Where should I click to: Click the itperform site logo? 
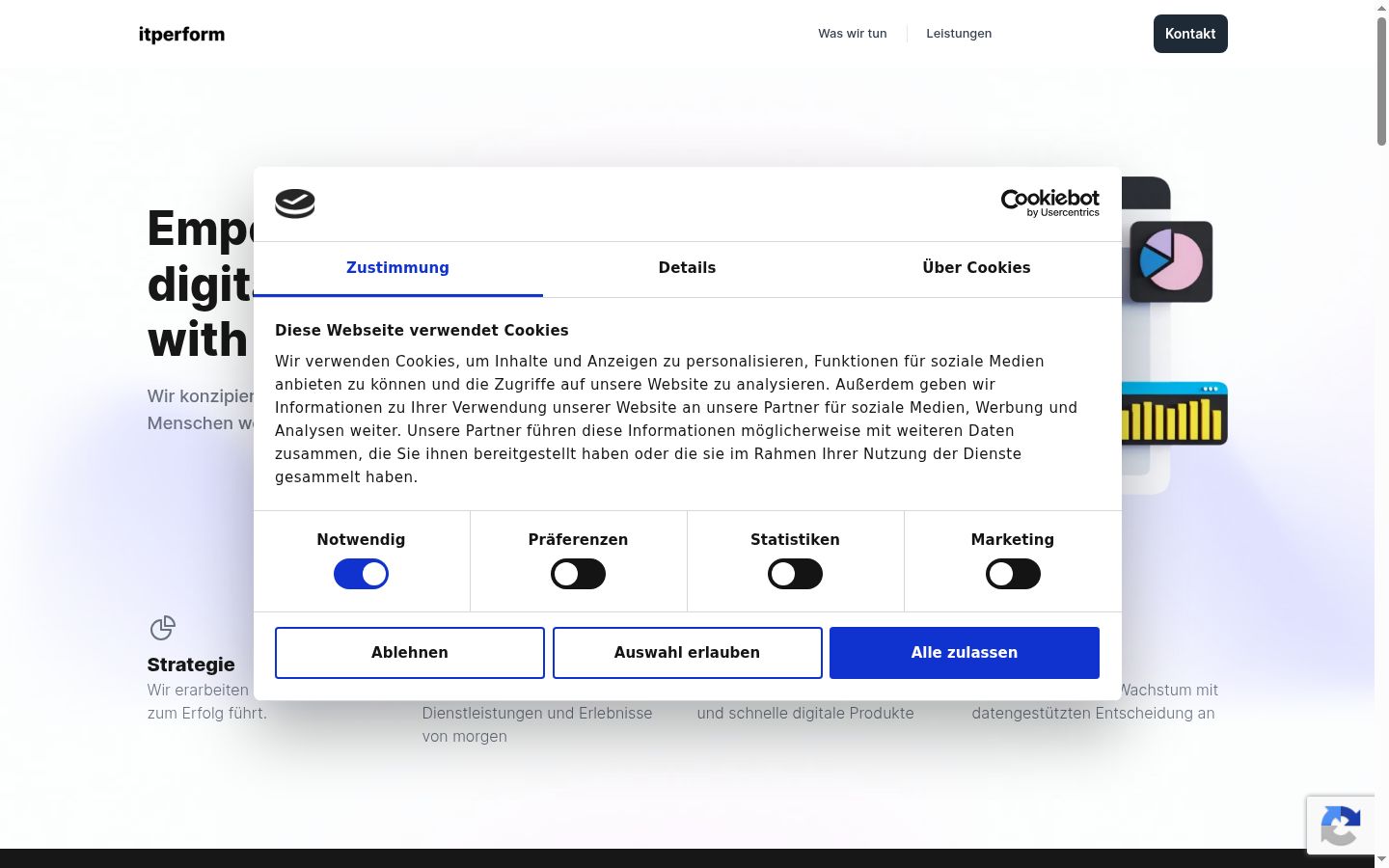181,35
